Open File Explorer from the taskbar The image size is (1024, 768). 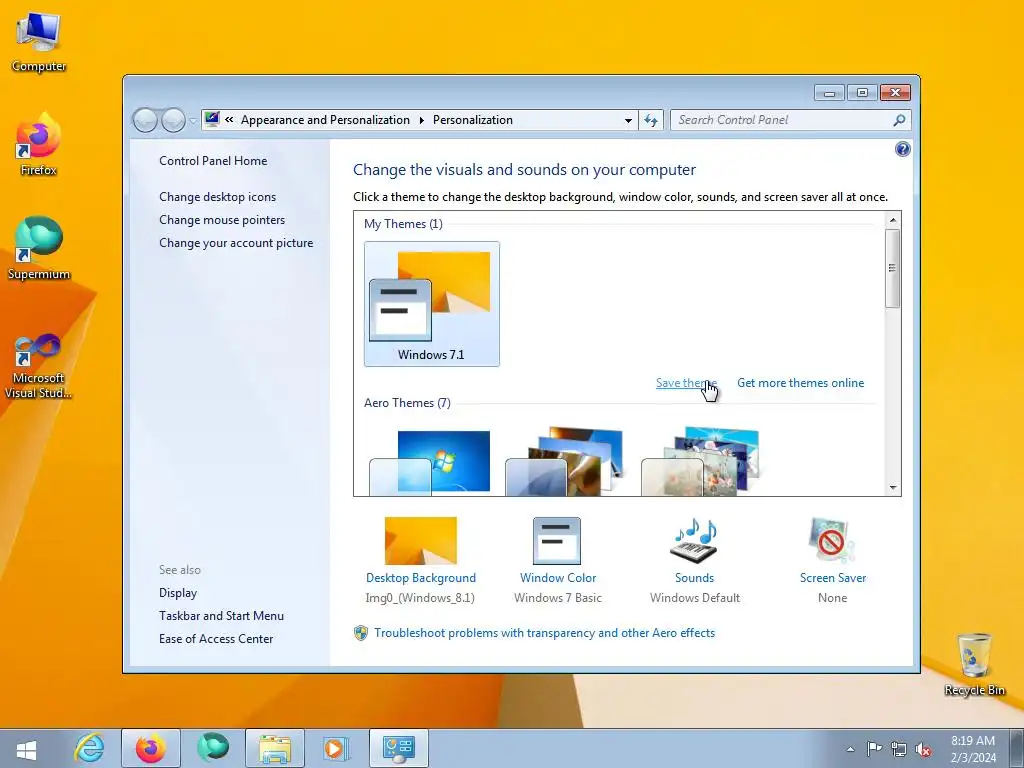275,748
